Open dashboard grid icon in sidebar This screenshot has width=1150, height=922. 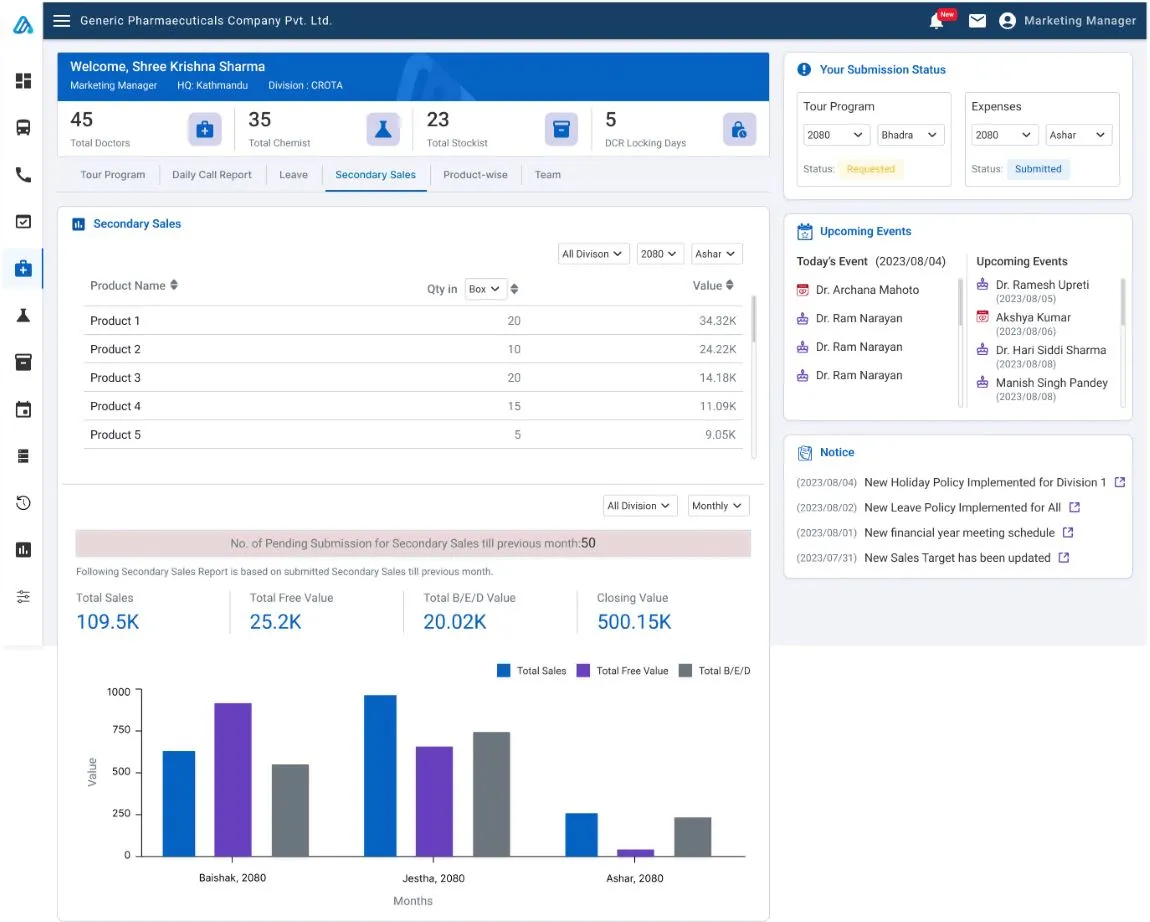tap(23, 81)
